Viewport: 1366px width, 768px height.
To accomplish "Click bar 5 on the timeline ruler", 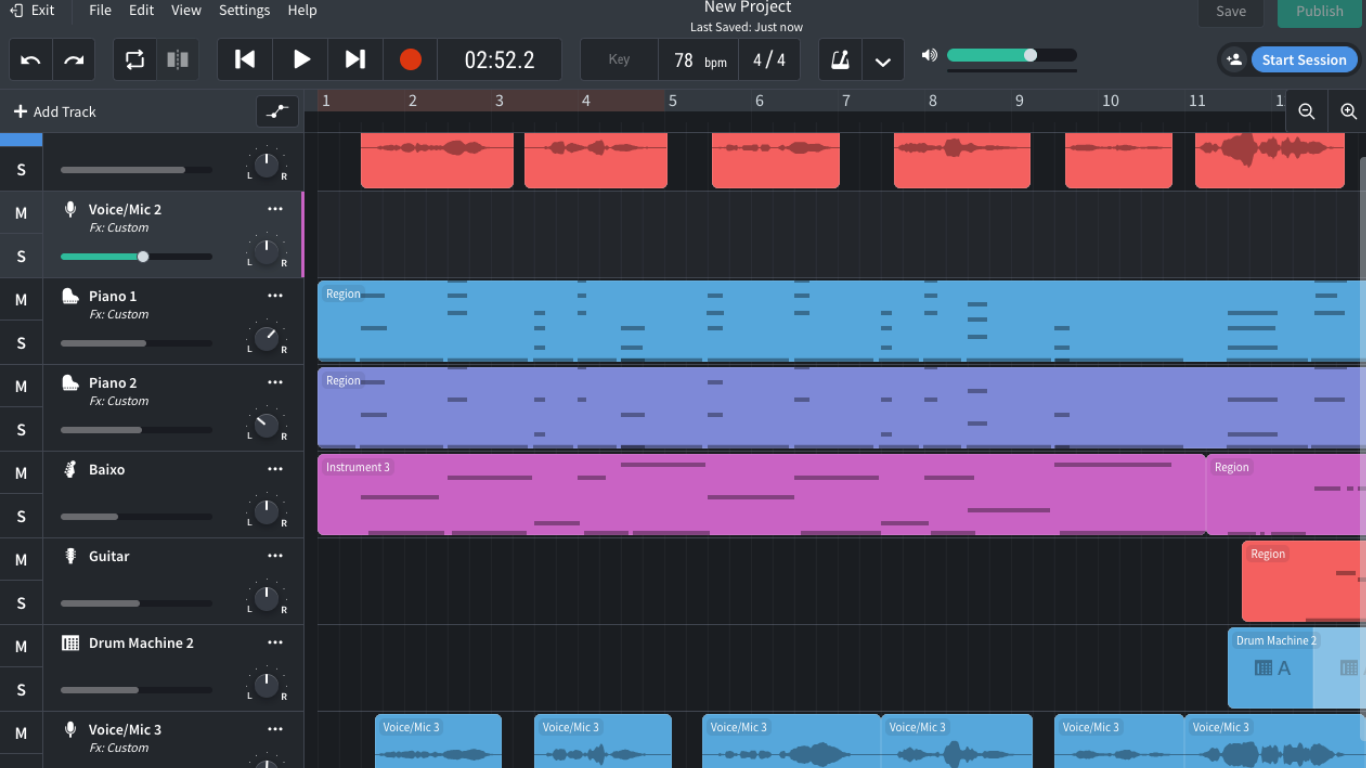I will click(673, 101).
